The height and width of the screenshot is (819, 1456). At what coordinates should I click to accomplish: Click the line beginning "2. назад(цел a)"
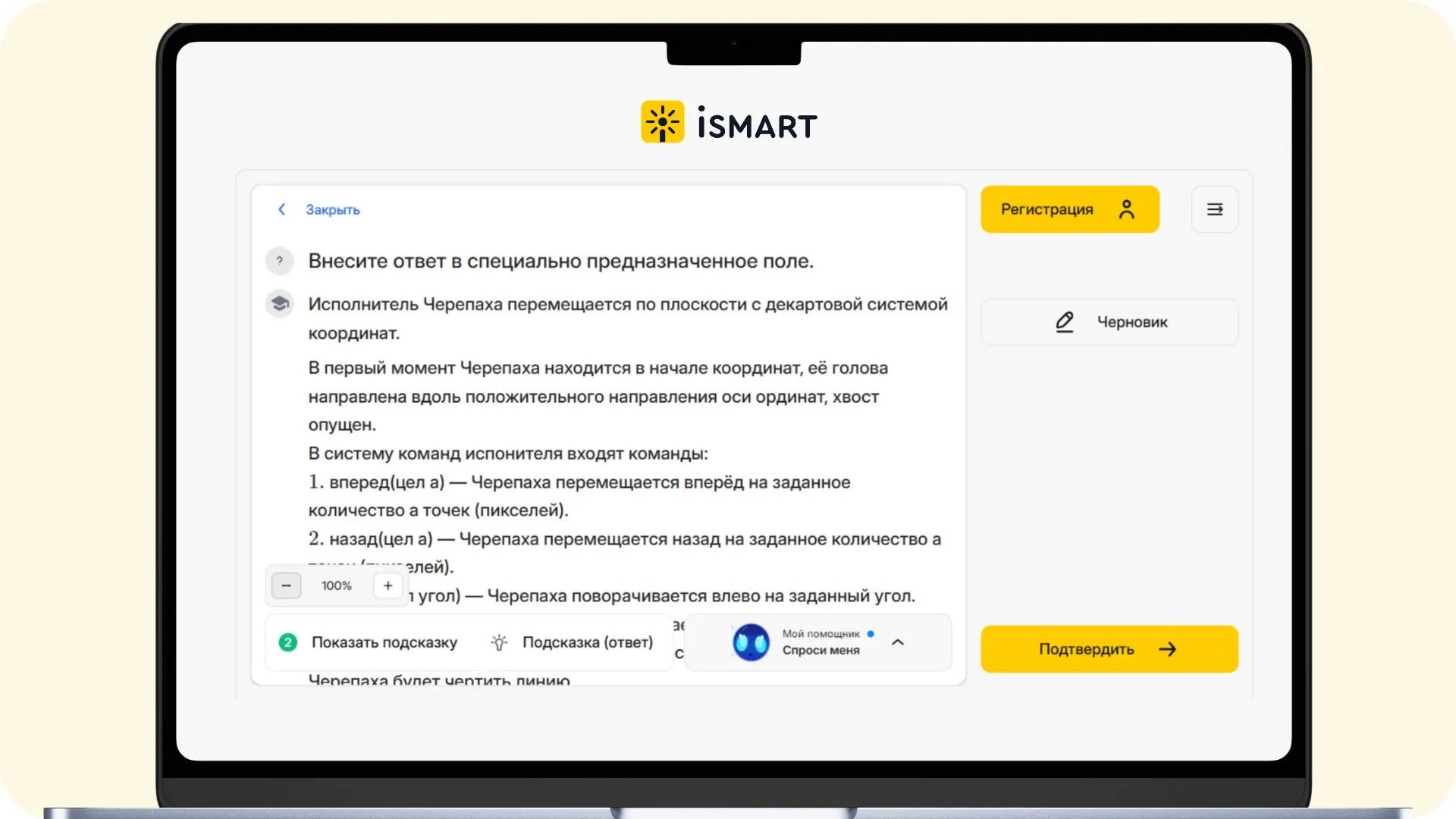tap(625, 539)
